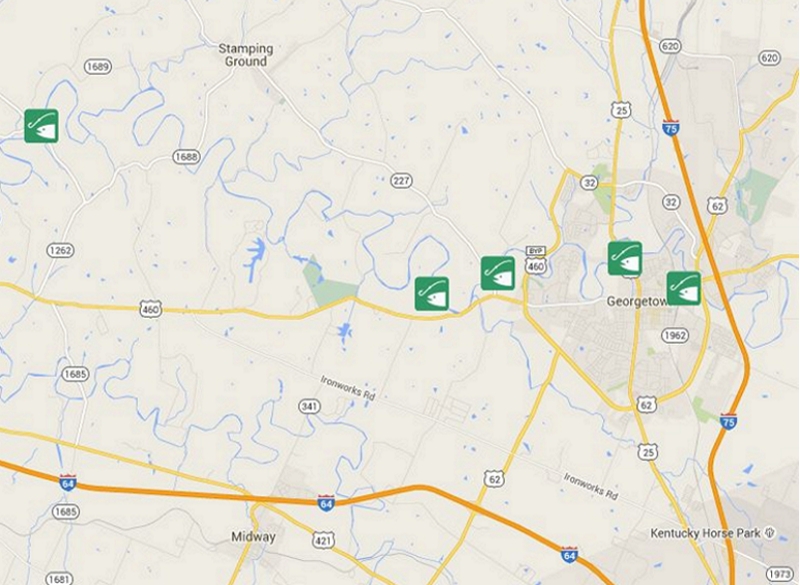
Task: Click the Kentucky Horse Park label
Action: (706, 533)
